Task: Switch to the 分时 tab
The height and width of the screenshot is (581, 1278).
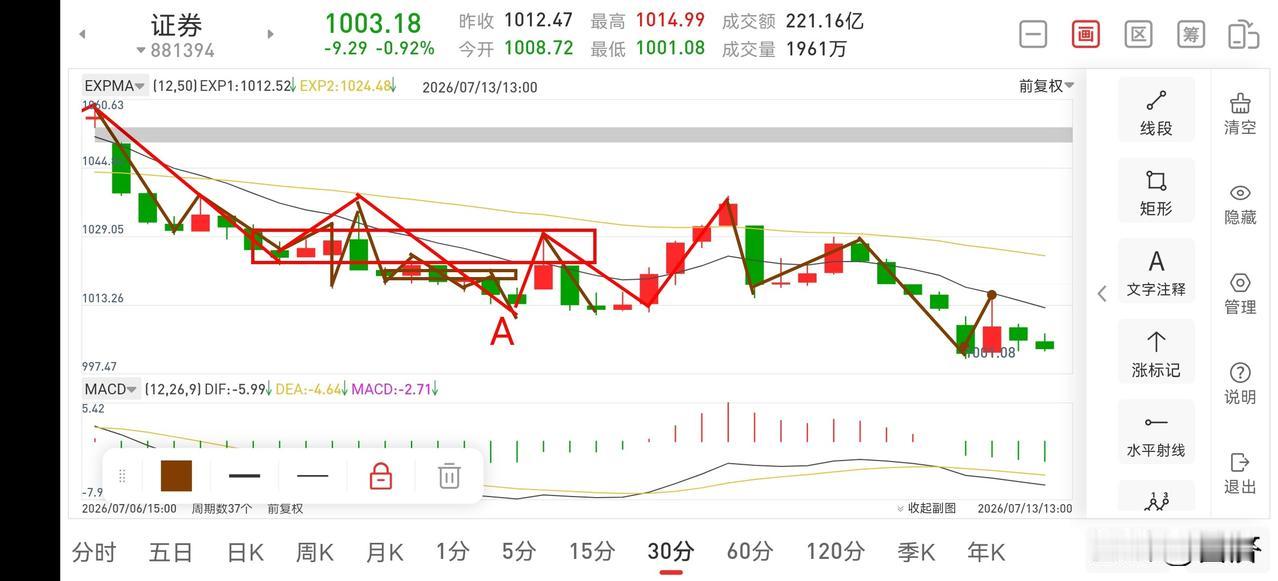Action: 94,551
